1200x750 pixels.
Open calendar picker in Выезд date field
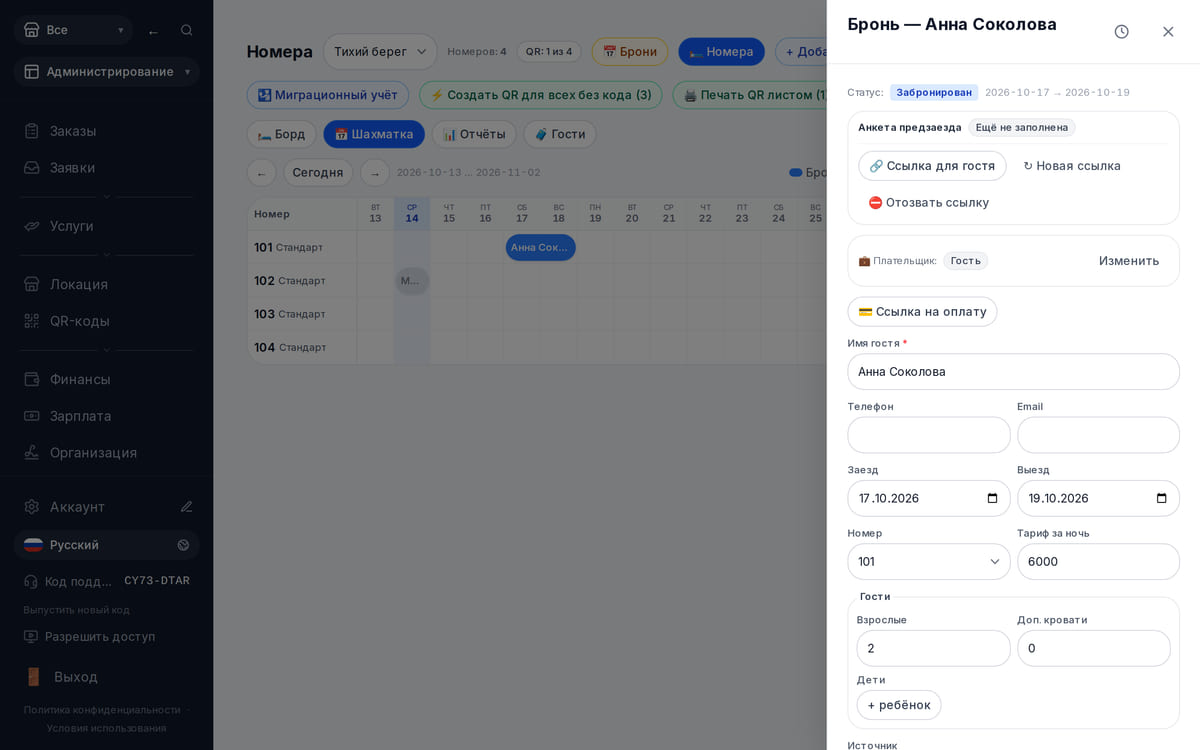point(1161,498)
